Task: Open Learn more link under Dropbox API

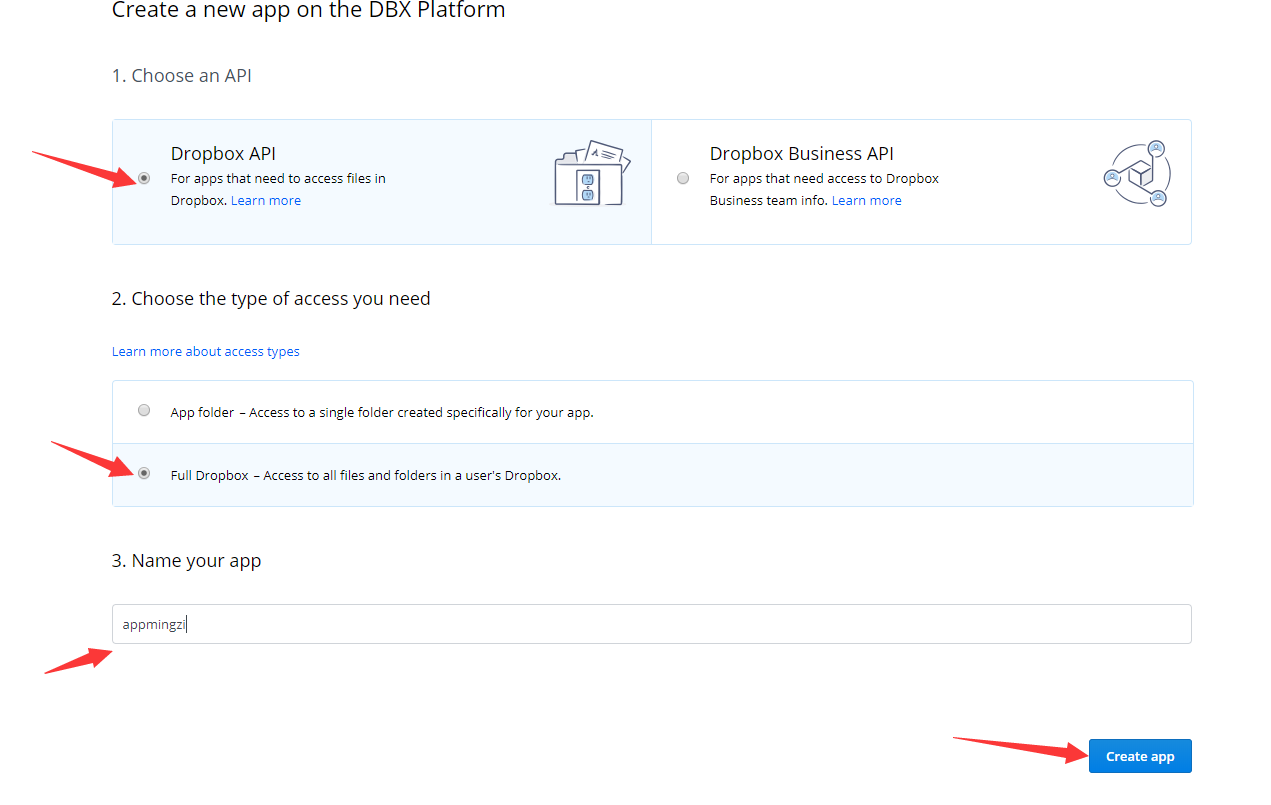Action: click(x=266, y=200)
